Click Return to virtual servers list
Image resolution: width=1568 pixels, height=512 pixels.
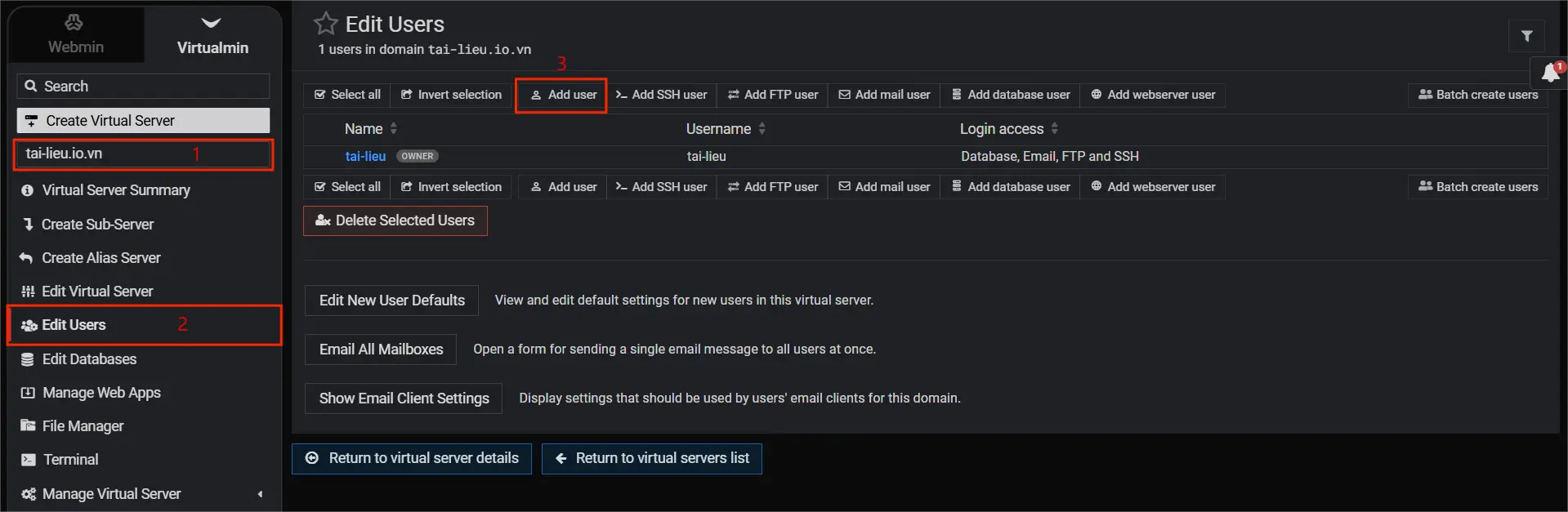[652, 459]
